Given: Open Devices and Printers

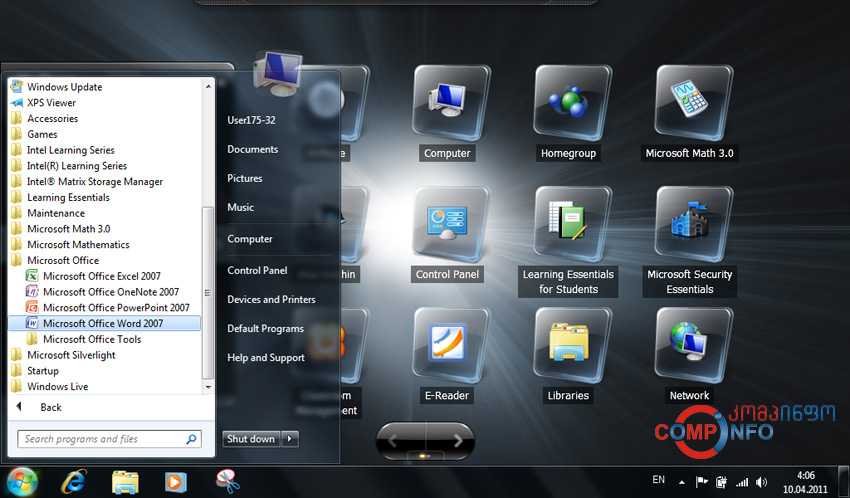Looking at the screenshot, I should tap(271, 299).
